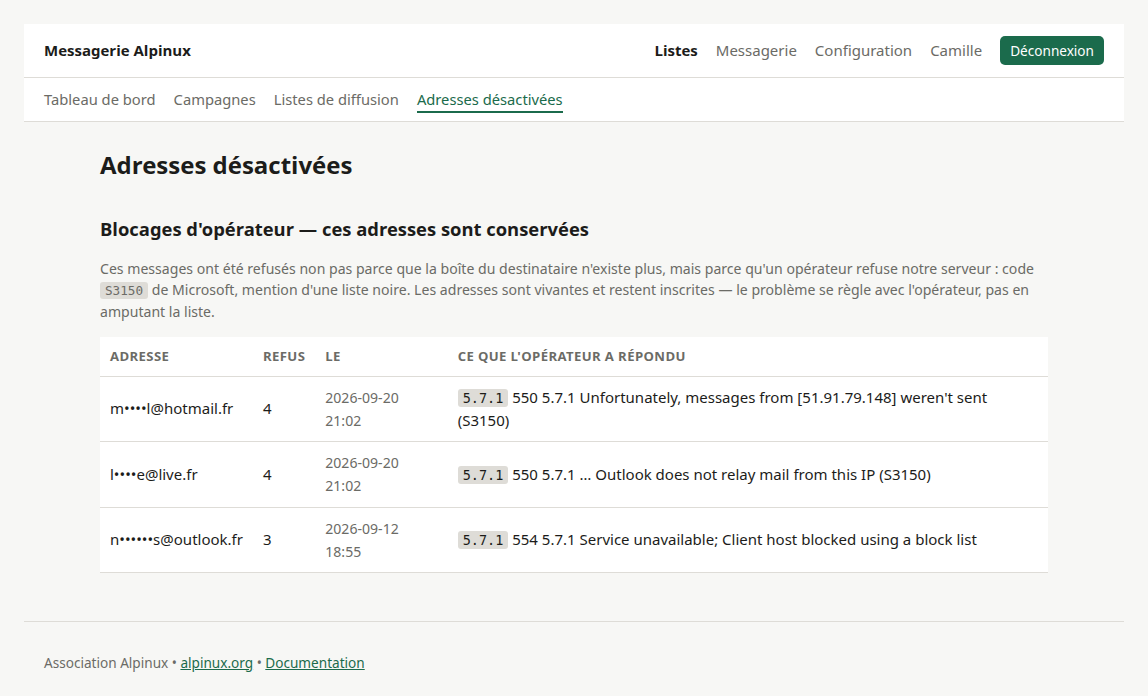Select the Camille user link
This screenshot has height=696, width=1148.
pos(955,50)
